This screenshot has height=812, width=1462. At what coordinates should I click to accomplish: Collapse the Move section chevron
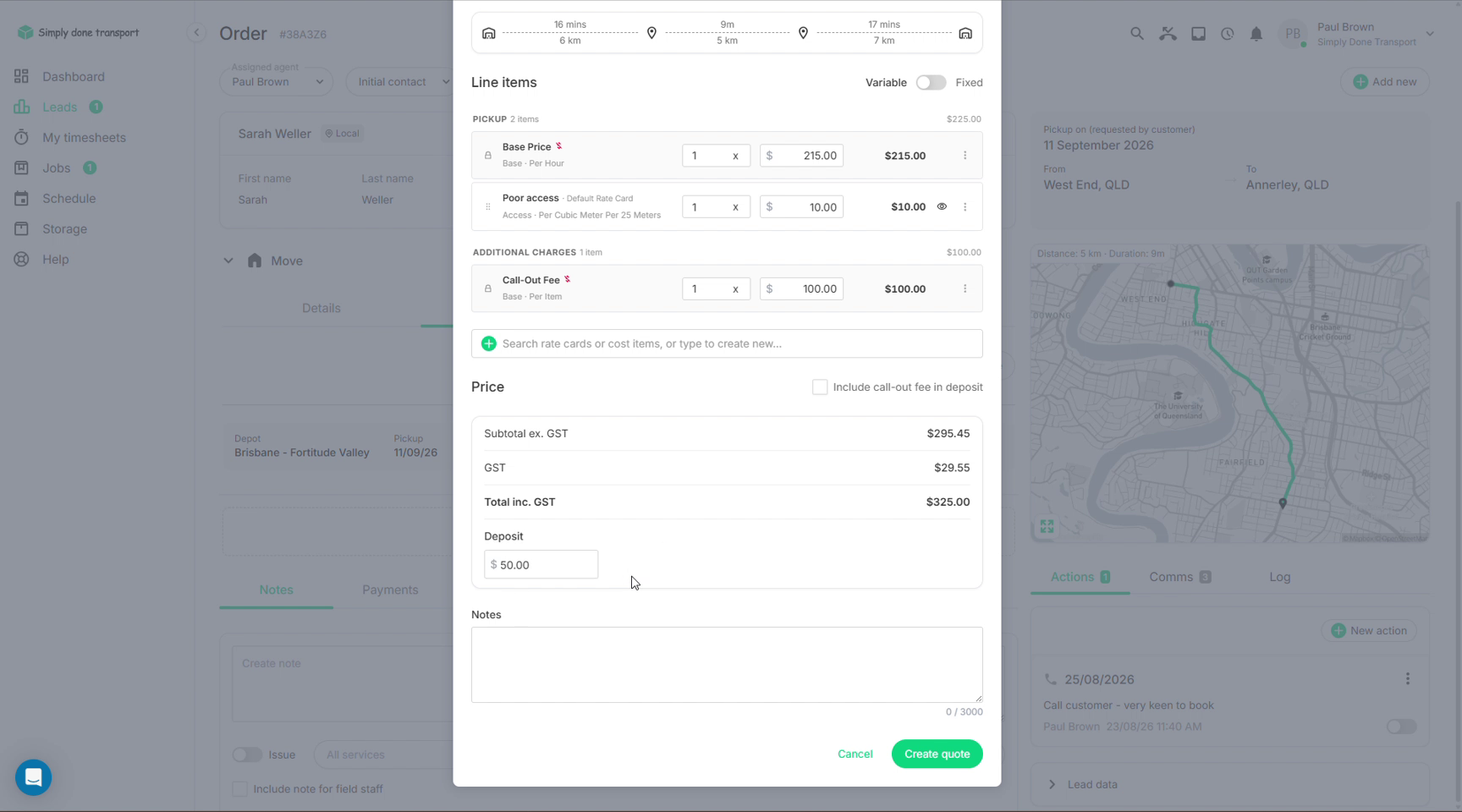click(x=228, y=261)
